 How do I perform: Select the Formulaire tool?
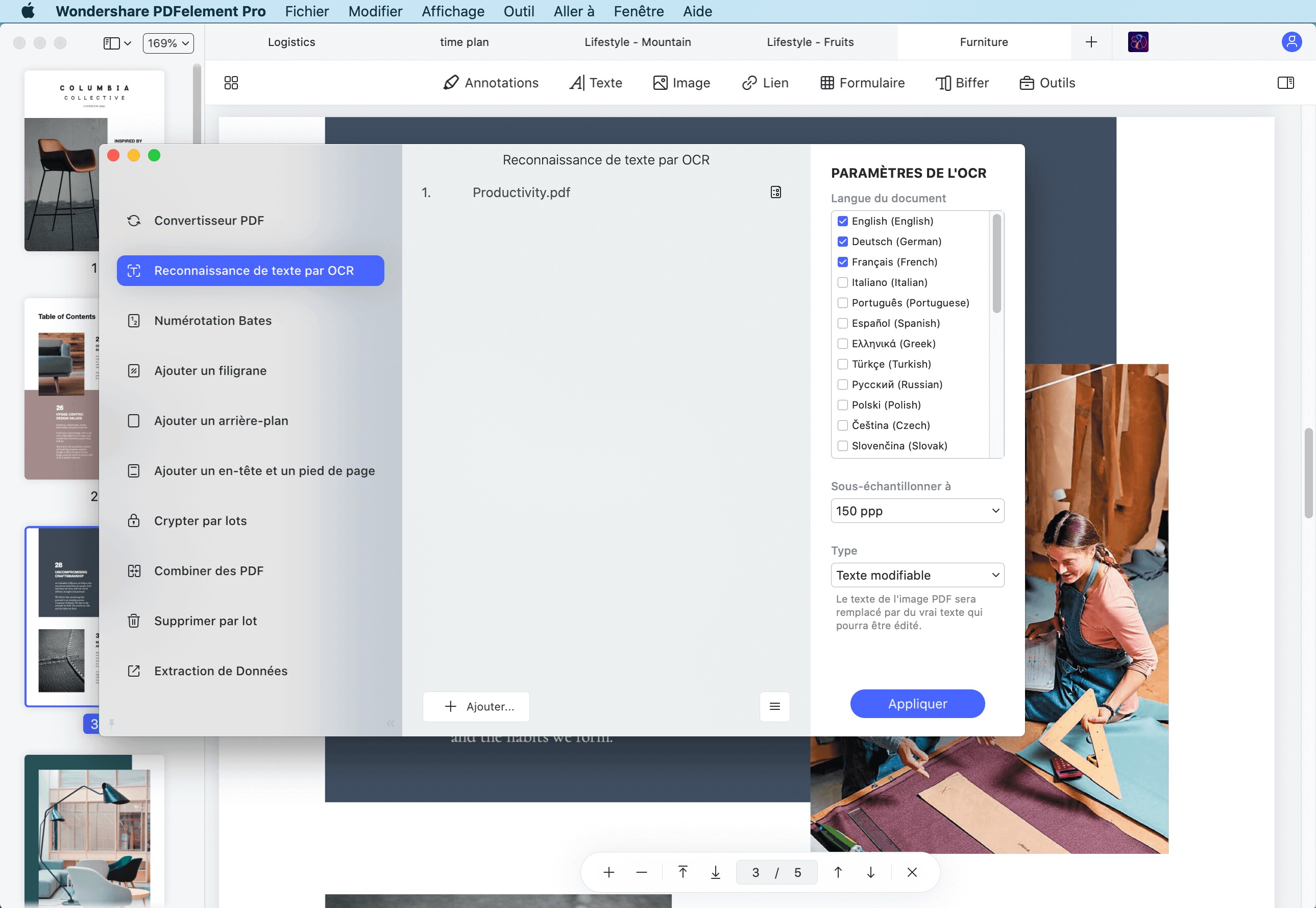862,83
